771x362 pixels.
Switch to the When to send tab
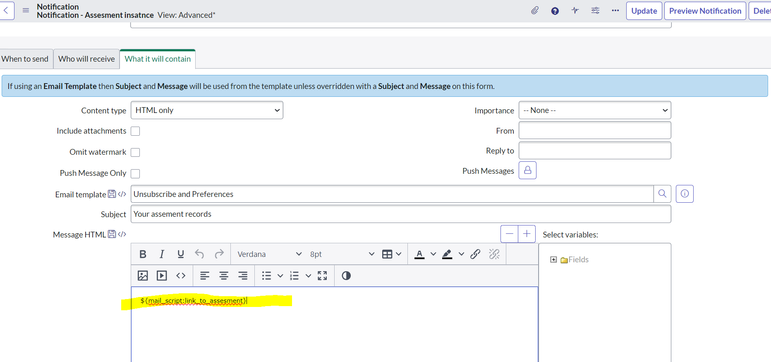(25, 59)
